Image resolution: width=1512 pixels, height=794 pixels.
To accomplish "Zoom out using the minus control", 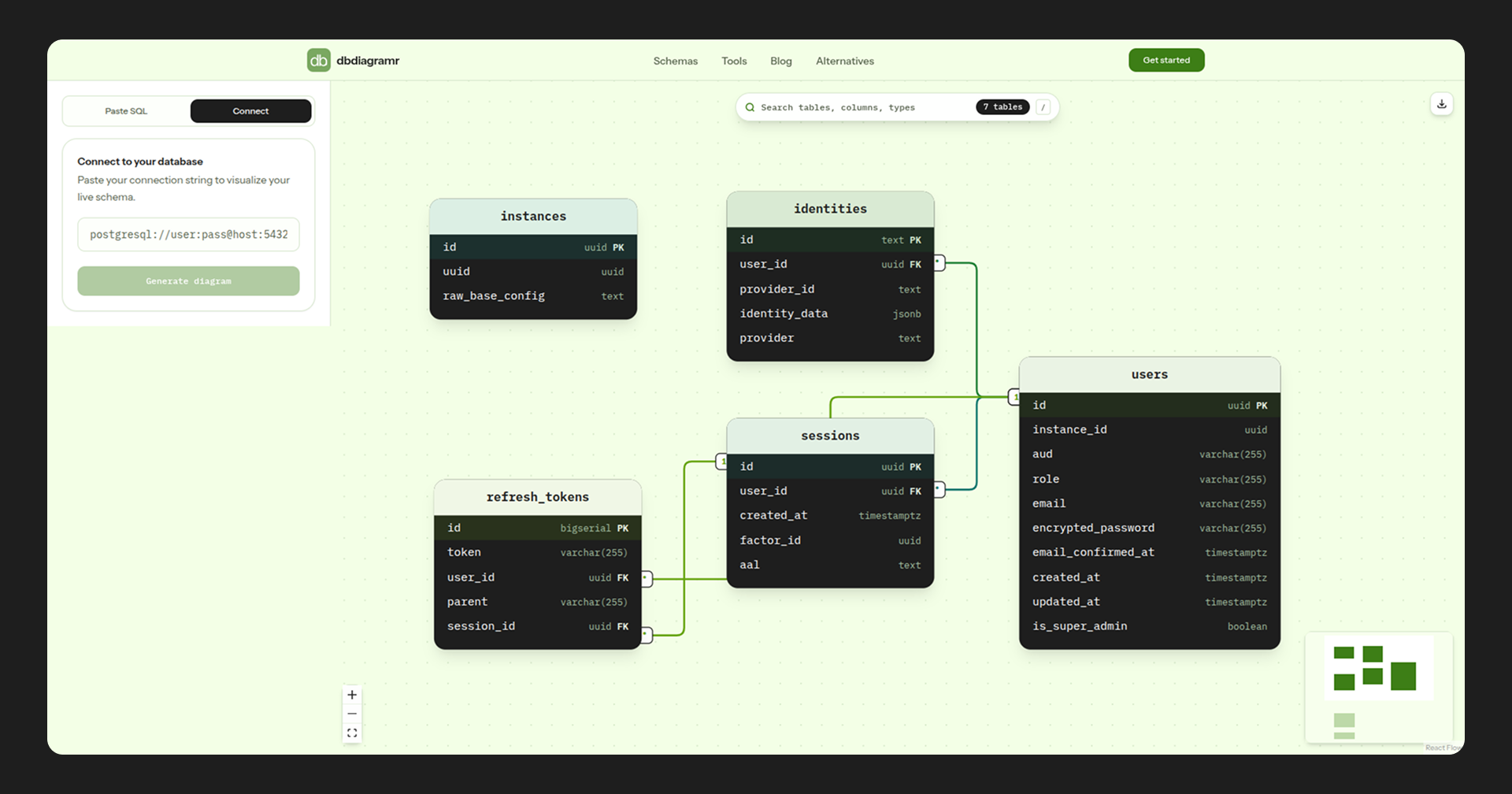I will (x=352, y=714).
